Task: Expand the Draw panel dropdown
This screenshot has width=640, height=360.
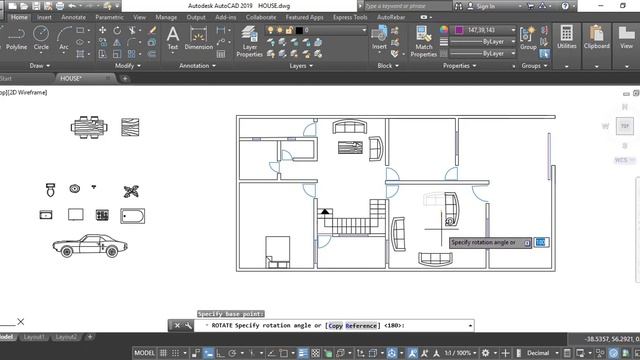Action: click(x=40, y=65)
